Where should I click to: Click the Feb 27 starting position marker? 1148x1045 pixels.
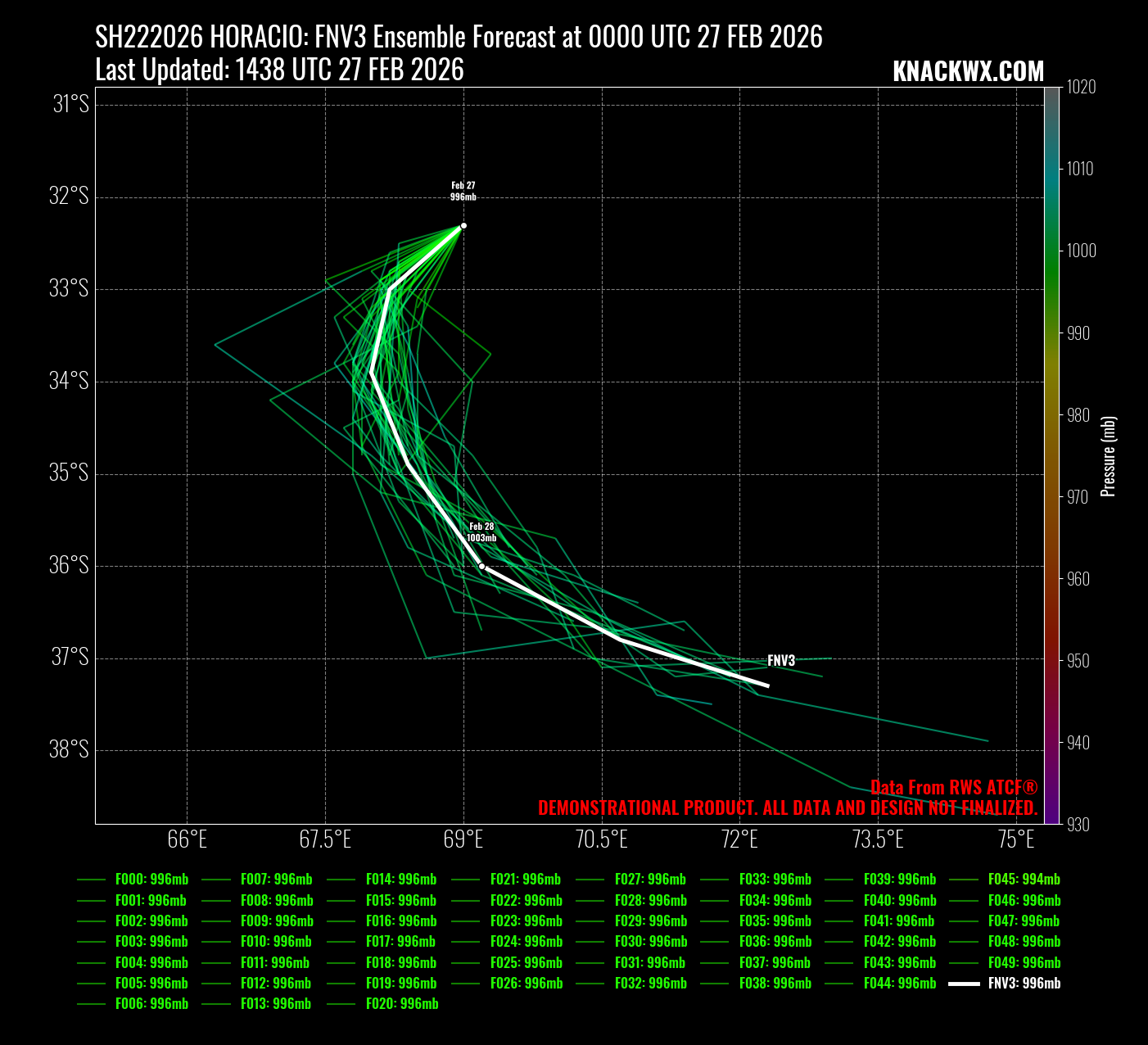[463, 225]
